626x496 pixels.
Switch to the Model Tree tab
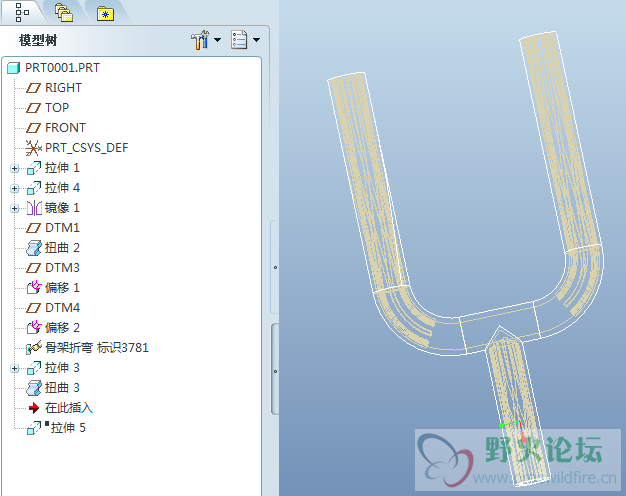point(22,13)
